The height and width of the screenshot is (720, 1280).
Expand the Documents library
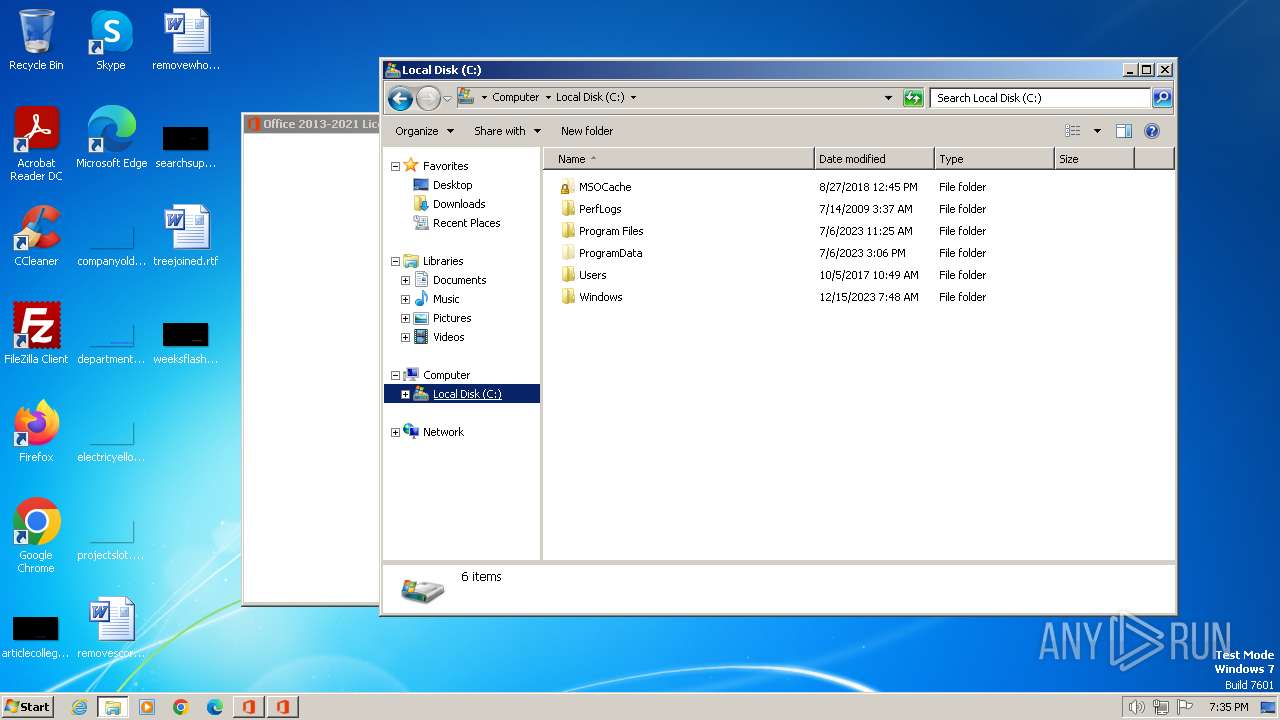pos(405,280)
